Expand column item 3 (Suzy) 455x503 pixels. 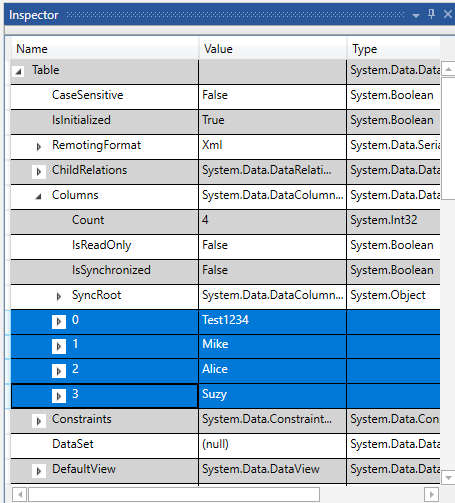[59, 396]
